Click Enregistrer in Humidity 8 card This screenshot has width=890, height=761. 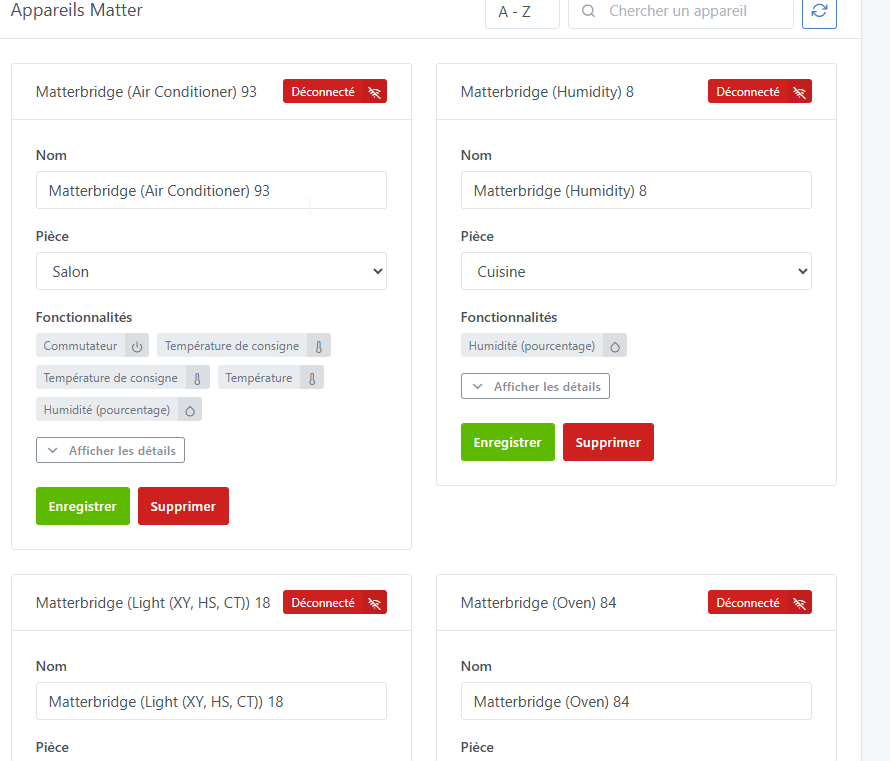point(507,442)
